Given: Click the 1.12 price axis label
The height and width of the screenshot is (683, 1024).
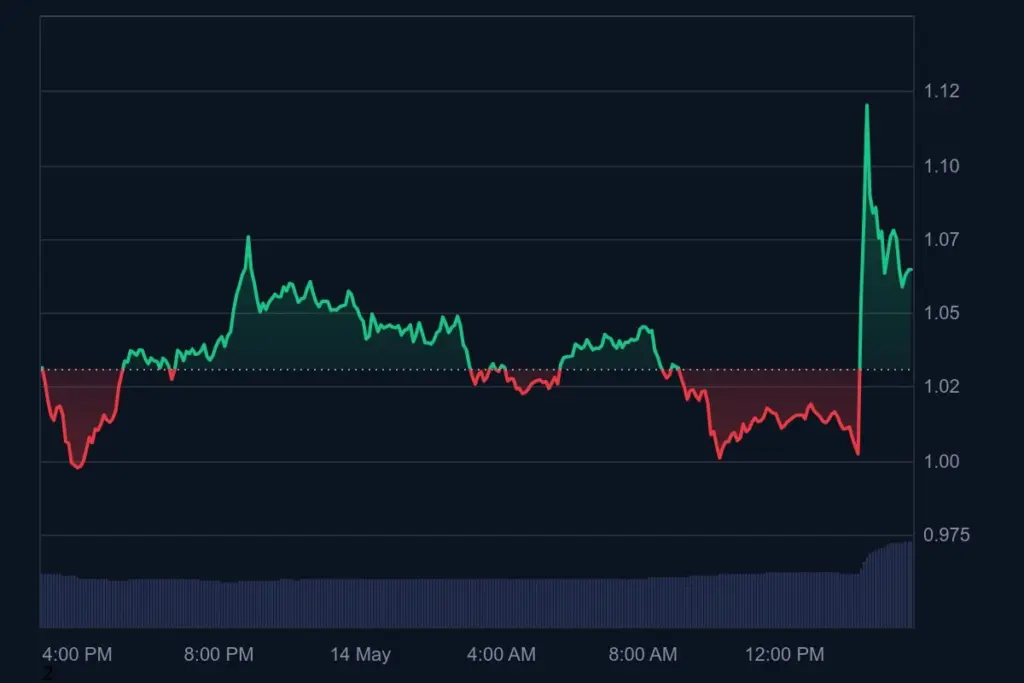Looking at the screenshot, I should [x=940, y=92].
